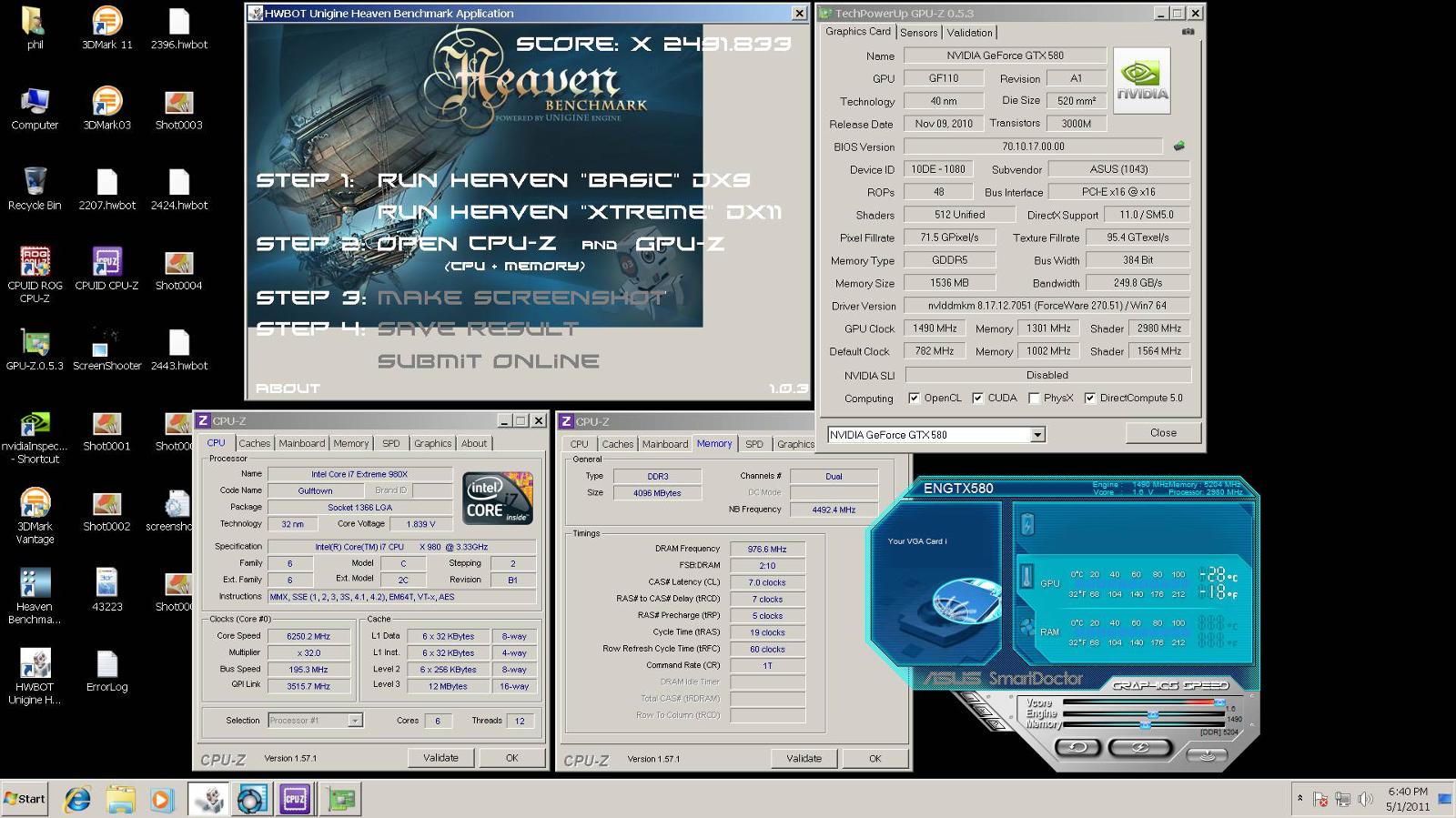Click the BIOS save chip icon in GPU-Z
1456x818 pixels.
(x=1179, y=146)
